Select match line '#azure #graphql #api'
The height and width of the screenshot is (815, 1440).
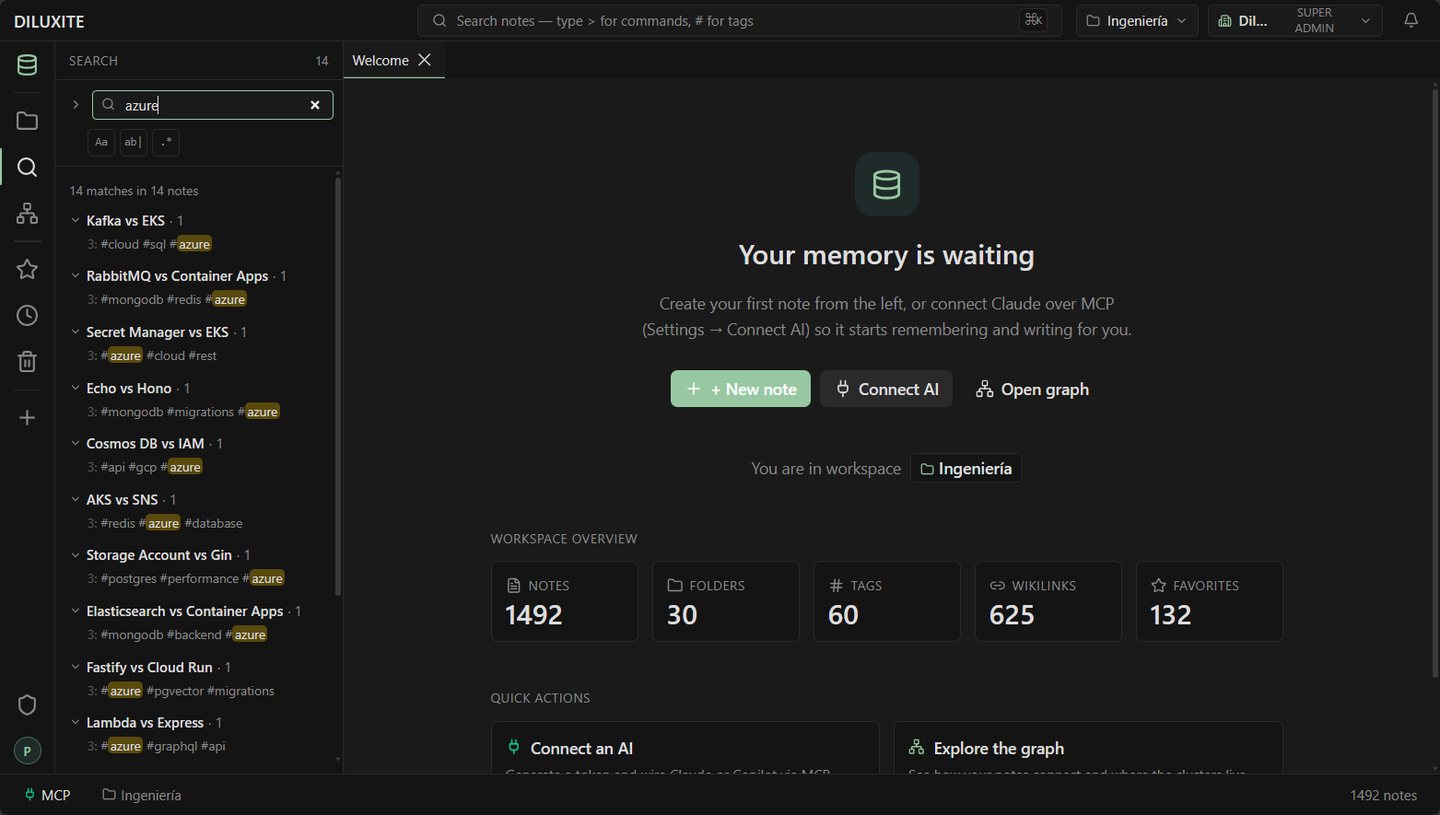[x=156, y=746]
